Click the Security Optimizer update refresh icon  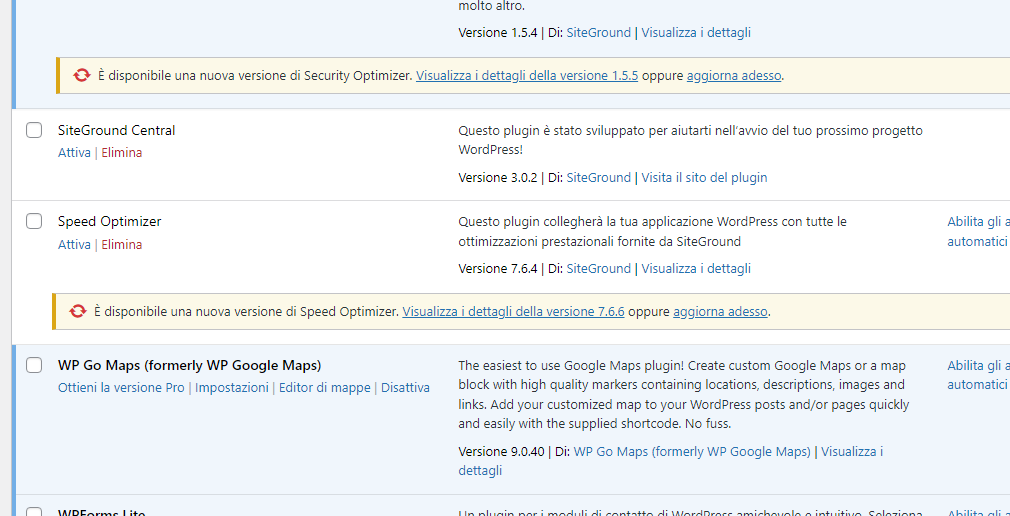(x=81, y=75)
